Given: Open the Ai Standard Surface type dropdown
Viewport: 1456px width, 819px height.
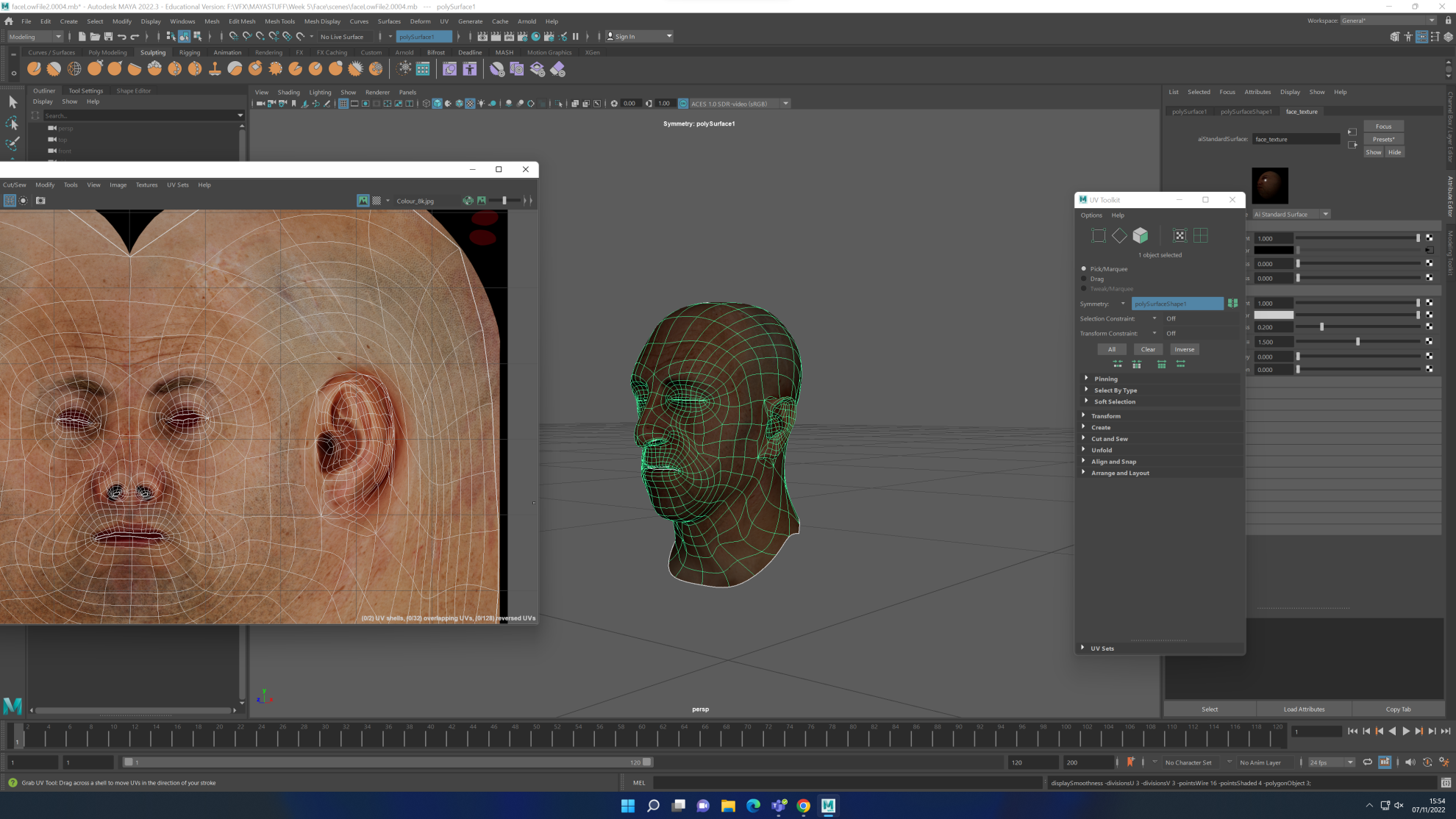Looking at the screenshot, I should [x=1292, y=214].
